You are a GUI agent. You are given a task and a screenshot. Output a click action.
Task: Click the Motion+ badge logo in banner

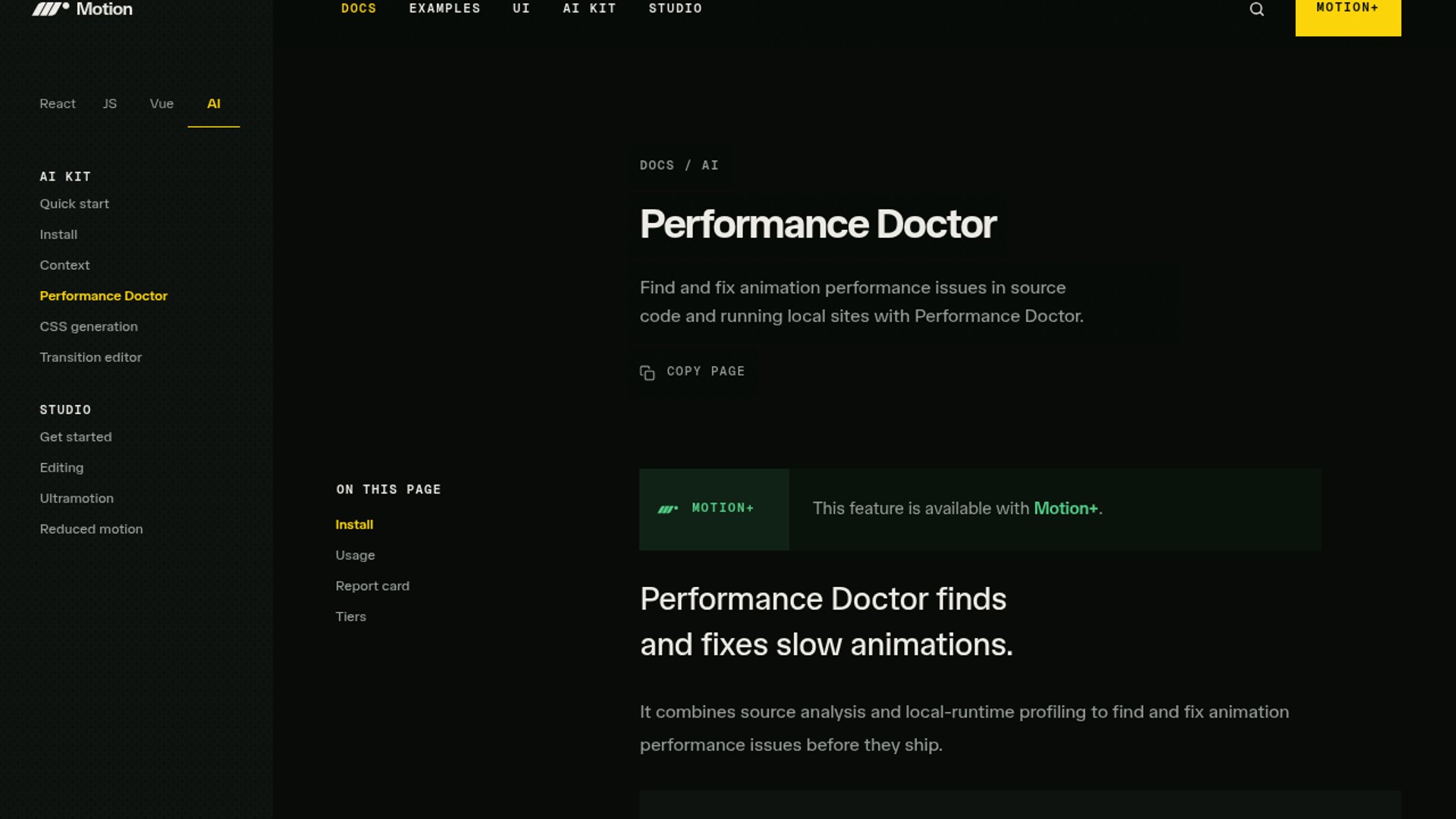(667, 509)
